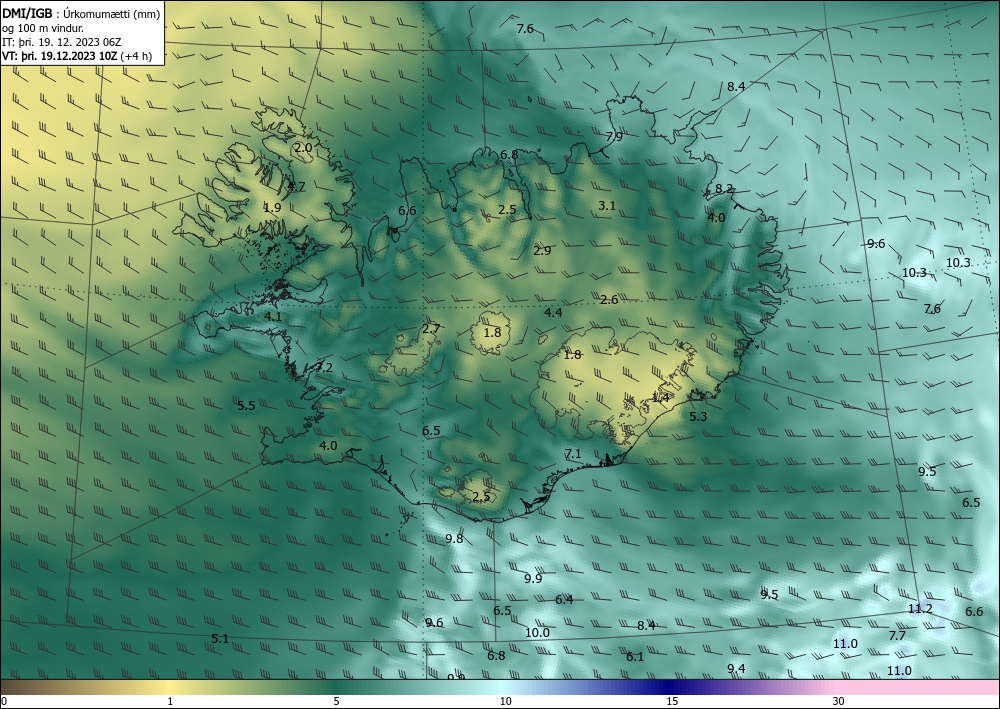Click the '15' label on the color scale
Viewport: 1000px width, 709px height.
tap(672, 702)
